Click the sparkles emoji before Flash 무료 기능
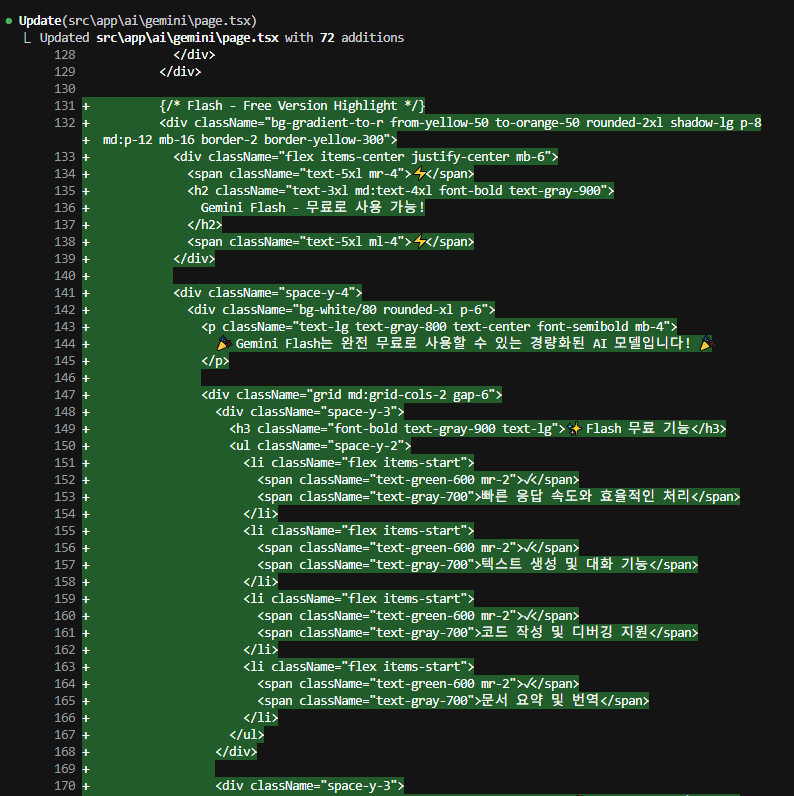794x796 pixels. point(574,428)
